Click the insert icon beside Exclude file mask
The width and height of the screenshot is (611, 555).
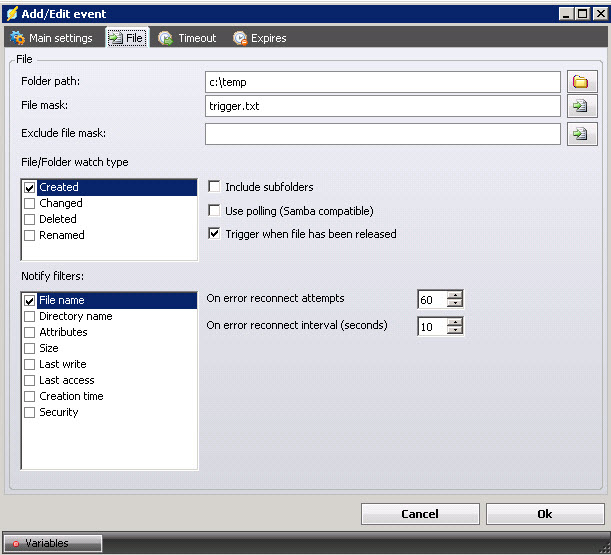[x=581, y=134]
